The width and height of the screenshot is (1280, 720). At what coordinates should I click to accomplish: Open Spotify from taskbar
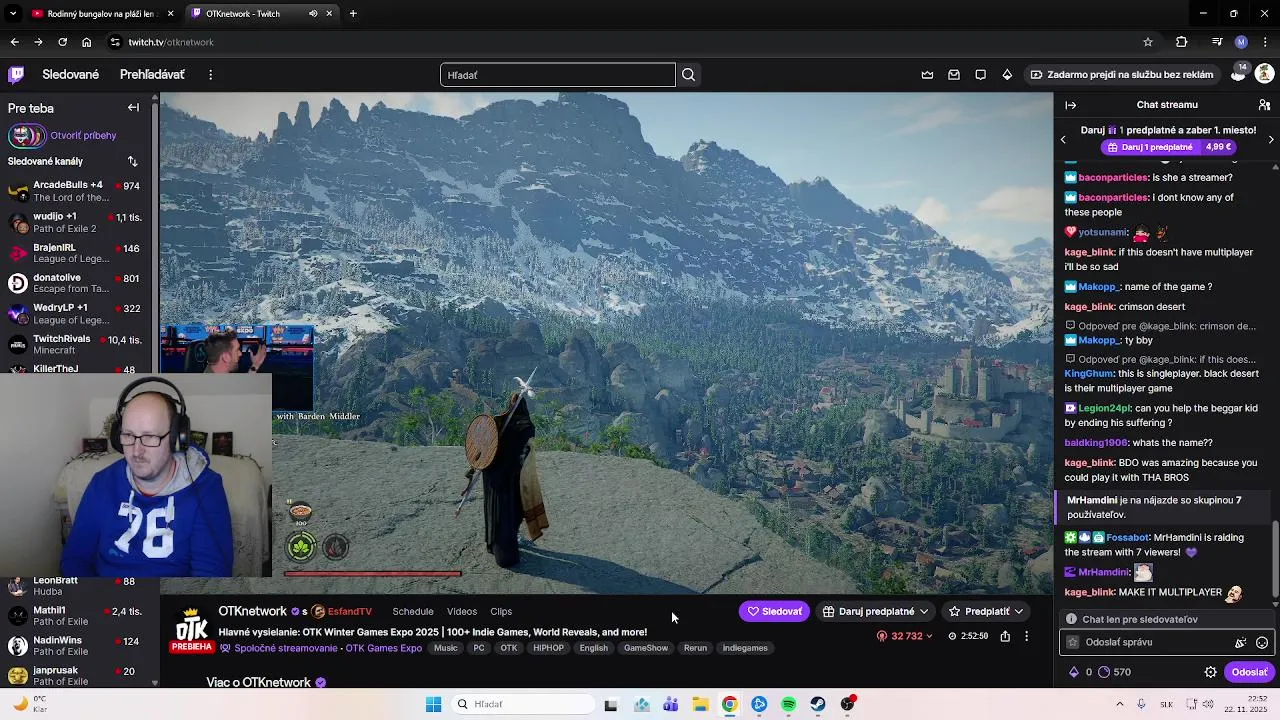(x=789, y=704)
